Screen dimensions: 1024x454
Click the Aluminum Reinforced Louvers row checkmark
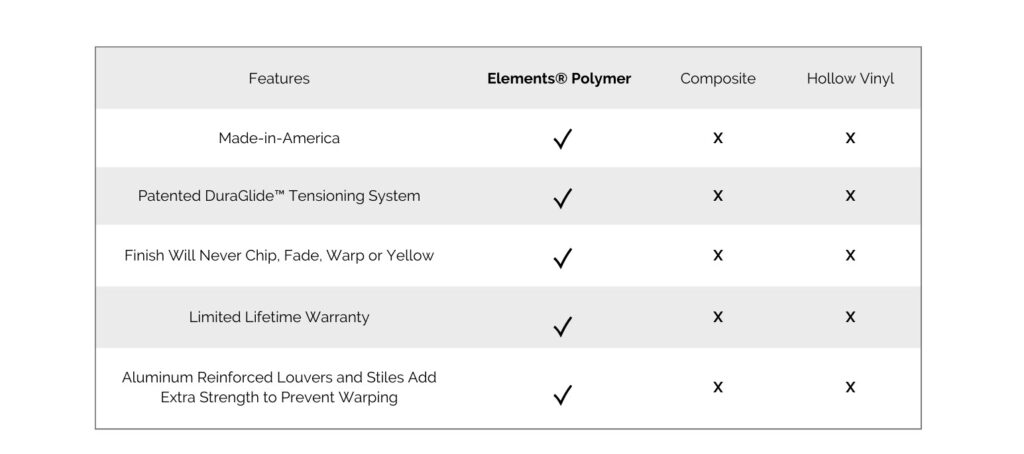click(562, 395)
